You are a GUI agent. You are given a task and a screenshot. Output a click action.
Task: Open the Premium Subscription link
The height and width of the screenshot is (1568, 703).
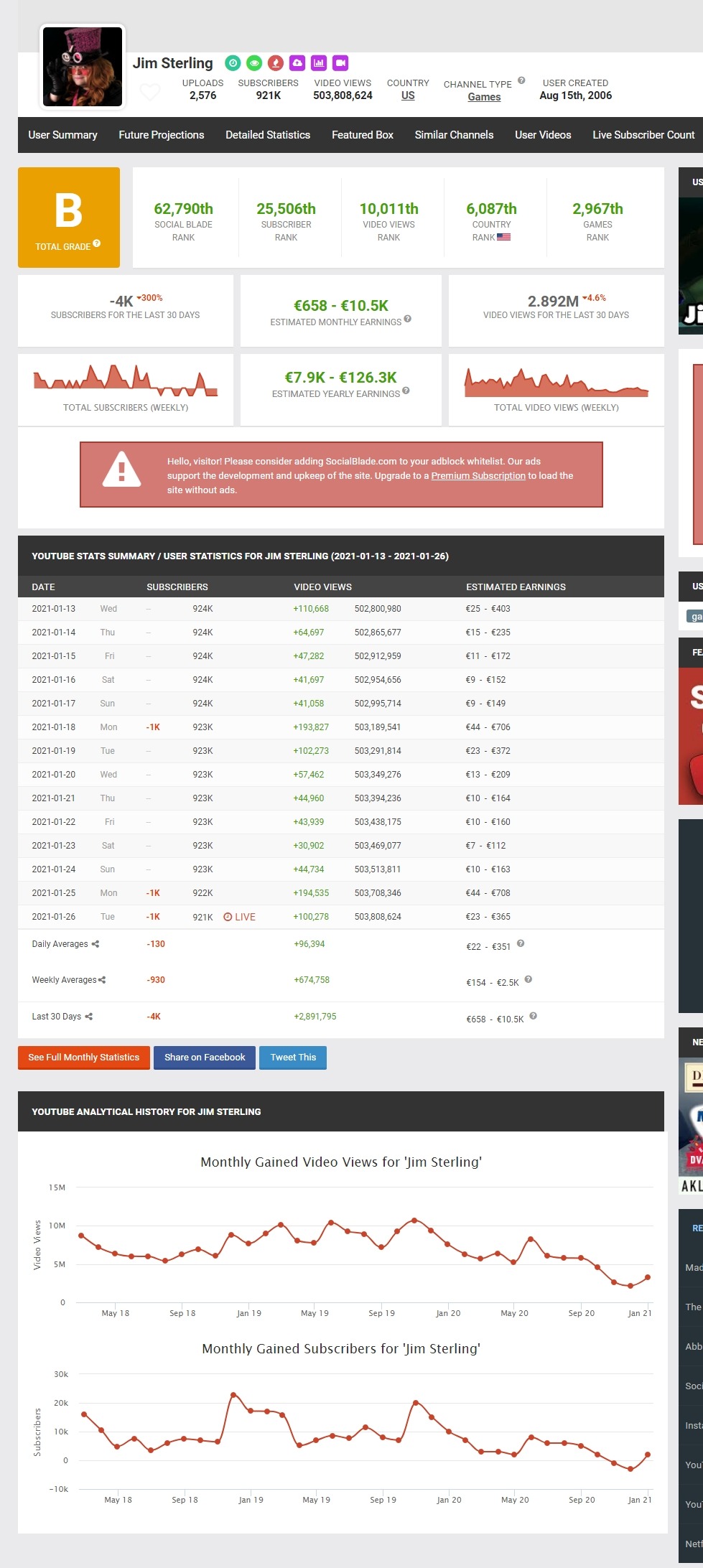478,476
